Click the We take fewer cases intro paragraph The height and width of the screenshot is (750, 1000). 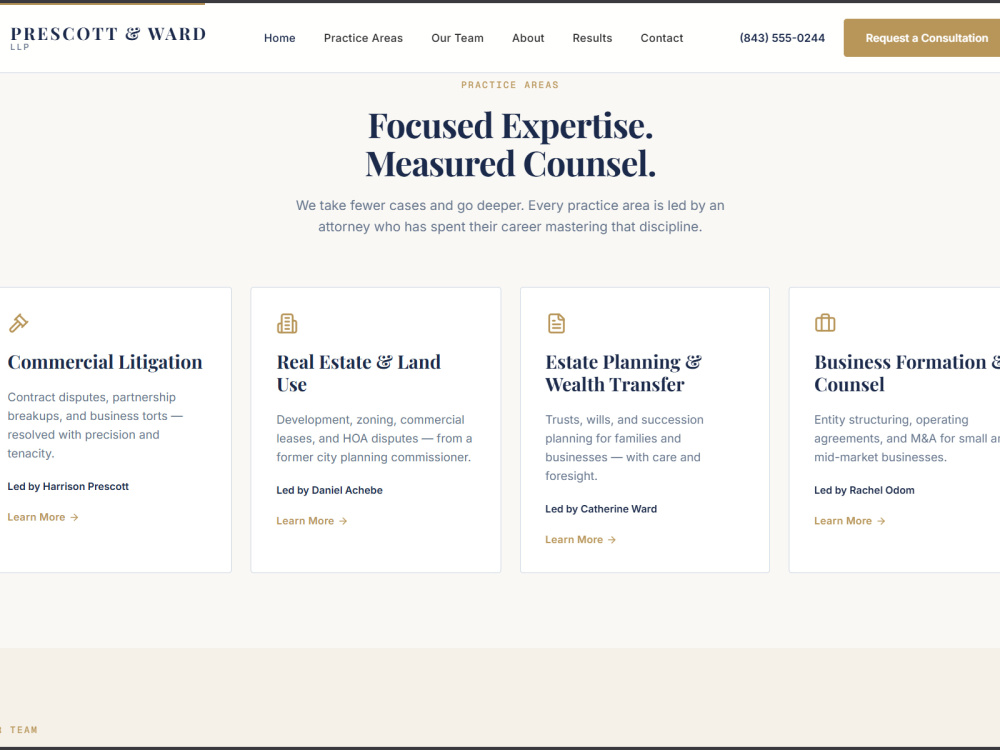[x=510, y=216]
